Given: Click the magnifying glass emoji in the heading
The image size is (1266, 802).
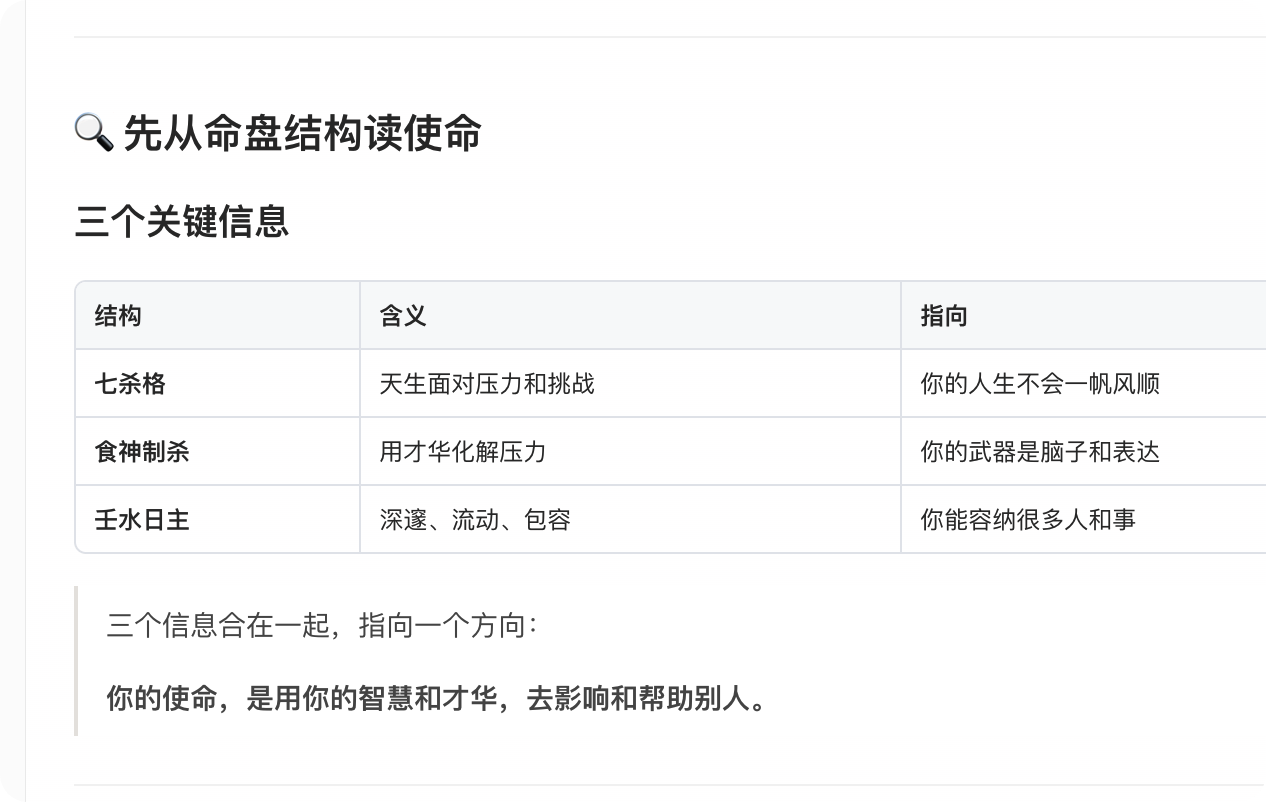Looking at the screenshot, I should point(94,133).
